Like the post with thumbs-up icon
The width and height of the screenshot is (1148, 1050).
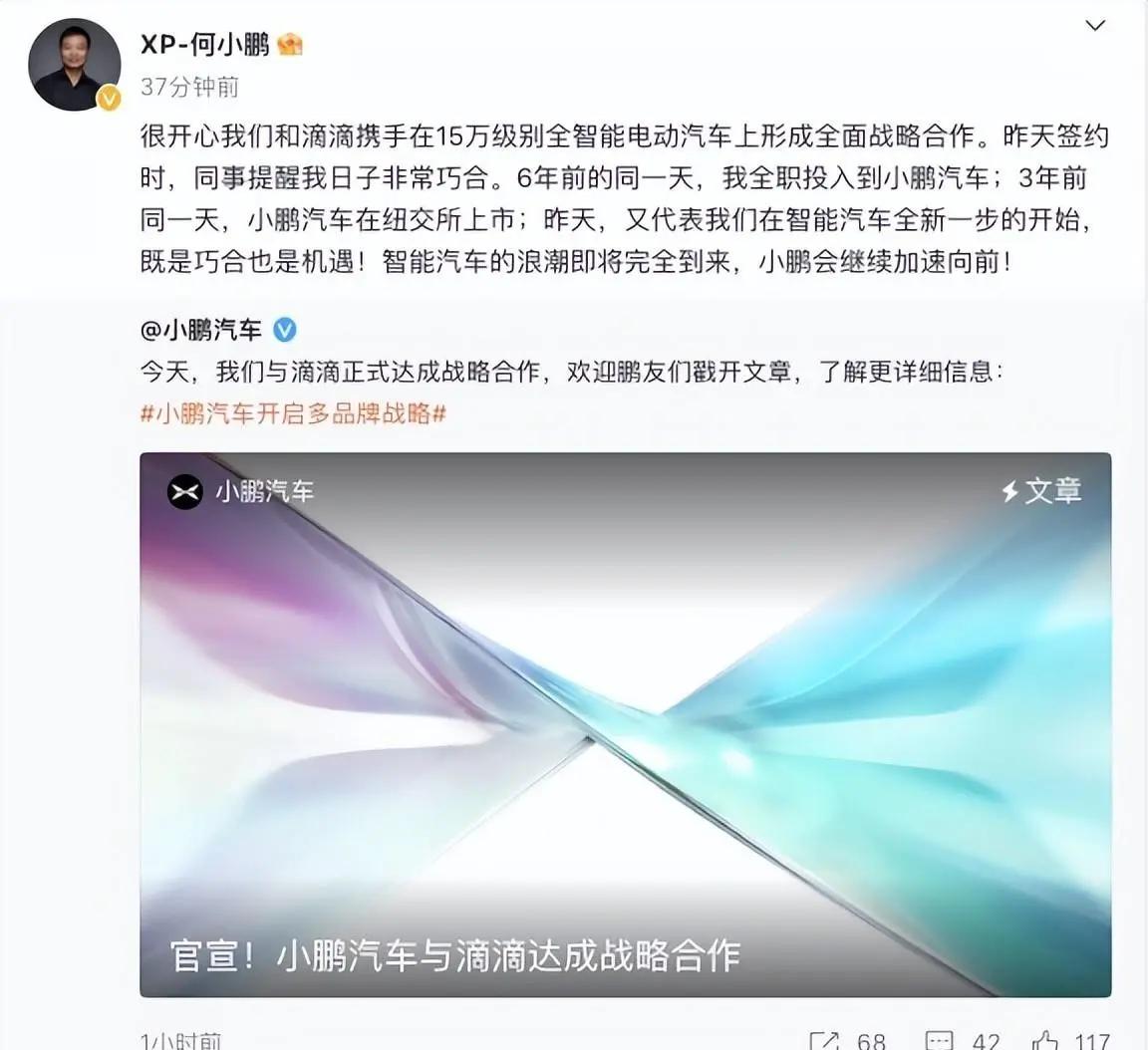coord(1044,1041)
